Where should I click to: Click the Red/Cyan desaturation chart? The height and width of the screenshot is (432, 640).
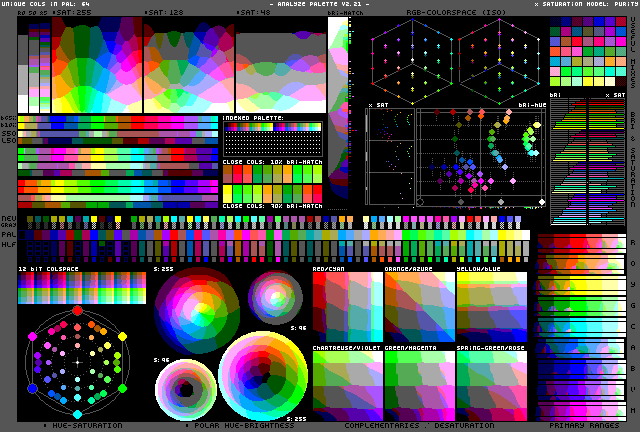347,307
